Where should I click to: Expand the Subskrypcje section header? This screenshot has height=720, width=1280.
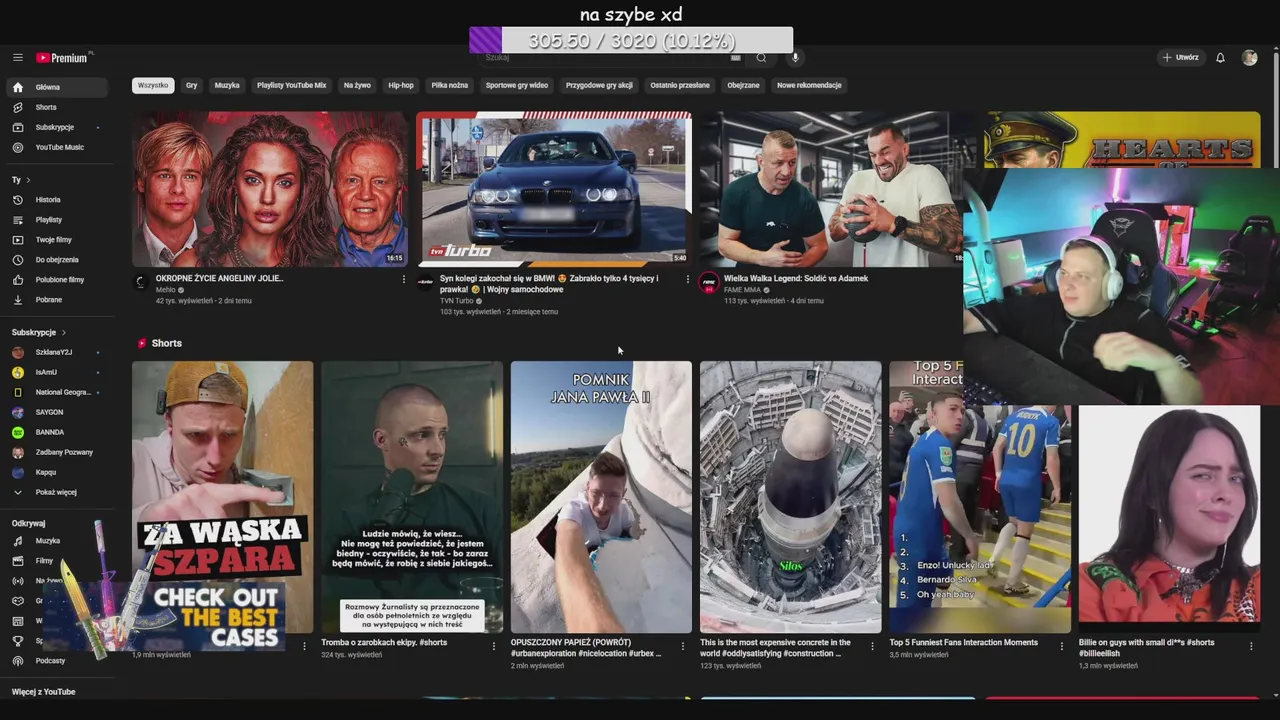pos(39,332)
